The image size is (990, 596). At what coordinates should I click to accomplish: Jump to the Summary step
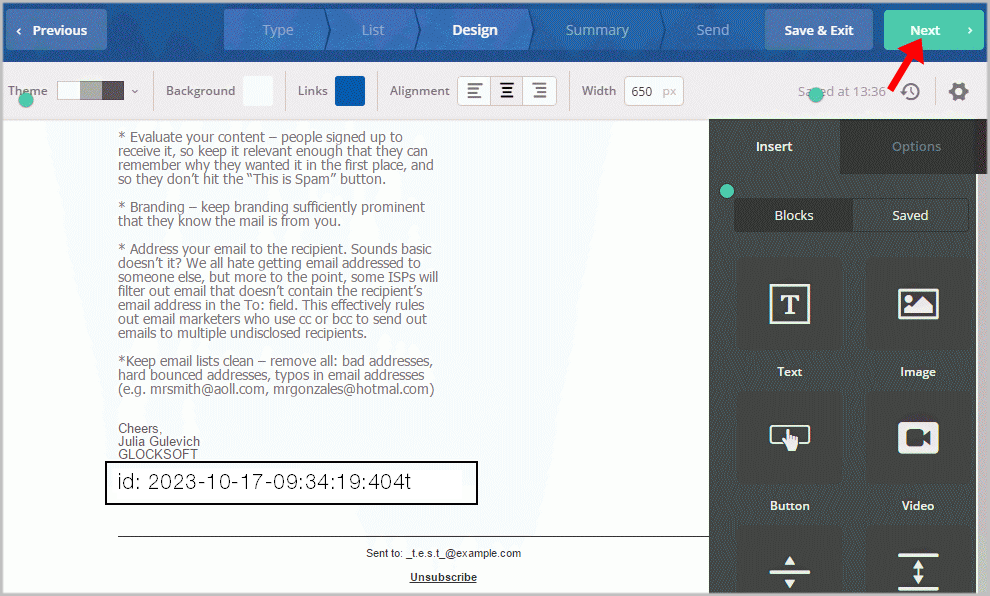coord(597,30)
